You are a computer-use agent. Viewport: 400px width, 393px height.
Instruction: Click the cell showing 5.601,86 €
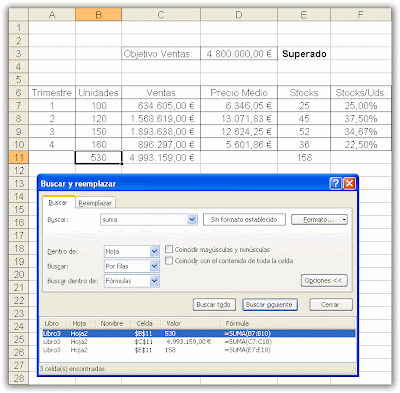239,145
